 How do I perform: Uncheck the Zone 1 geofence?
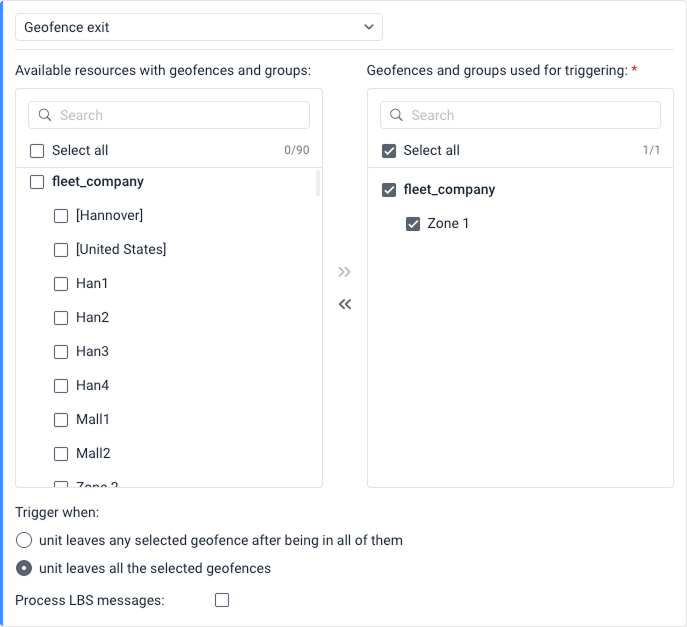point(413,224)
